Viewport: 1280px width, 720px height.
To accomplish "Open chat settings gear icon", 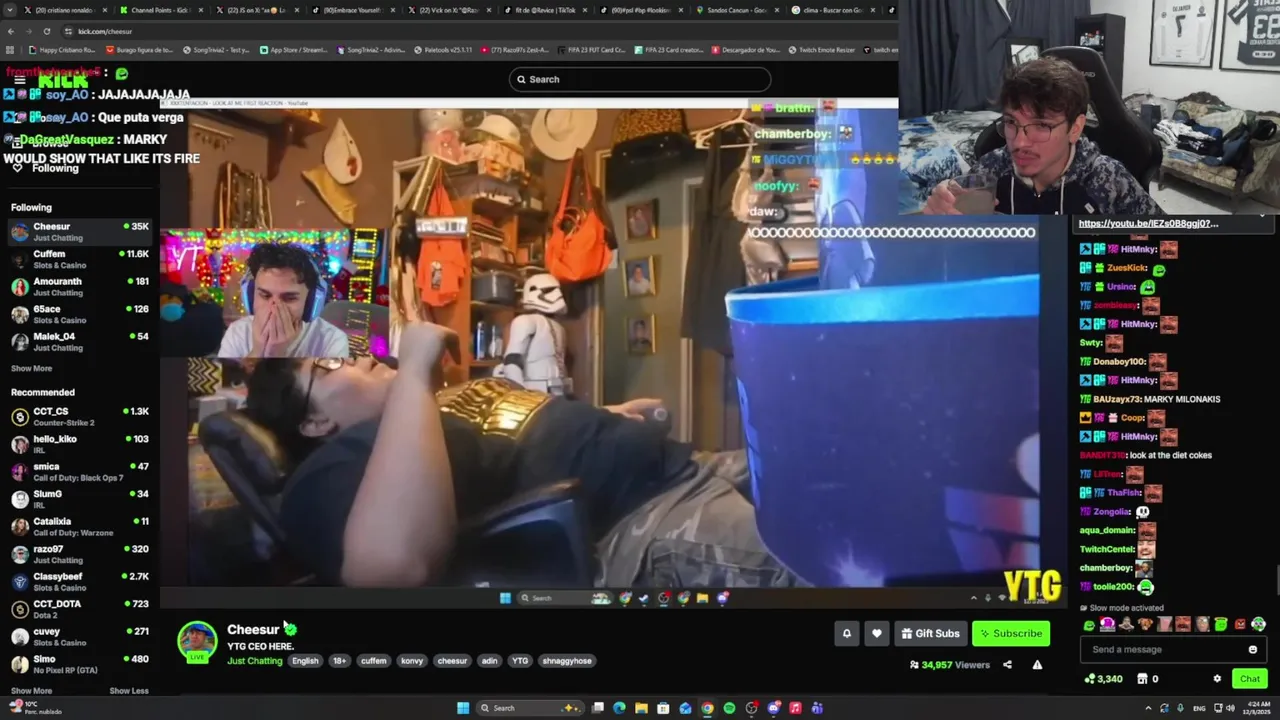I will pos(1217,679).
